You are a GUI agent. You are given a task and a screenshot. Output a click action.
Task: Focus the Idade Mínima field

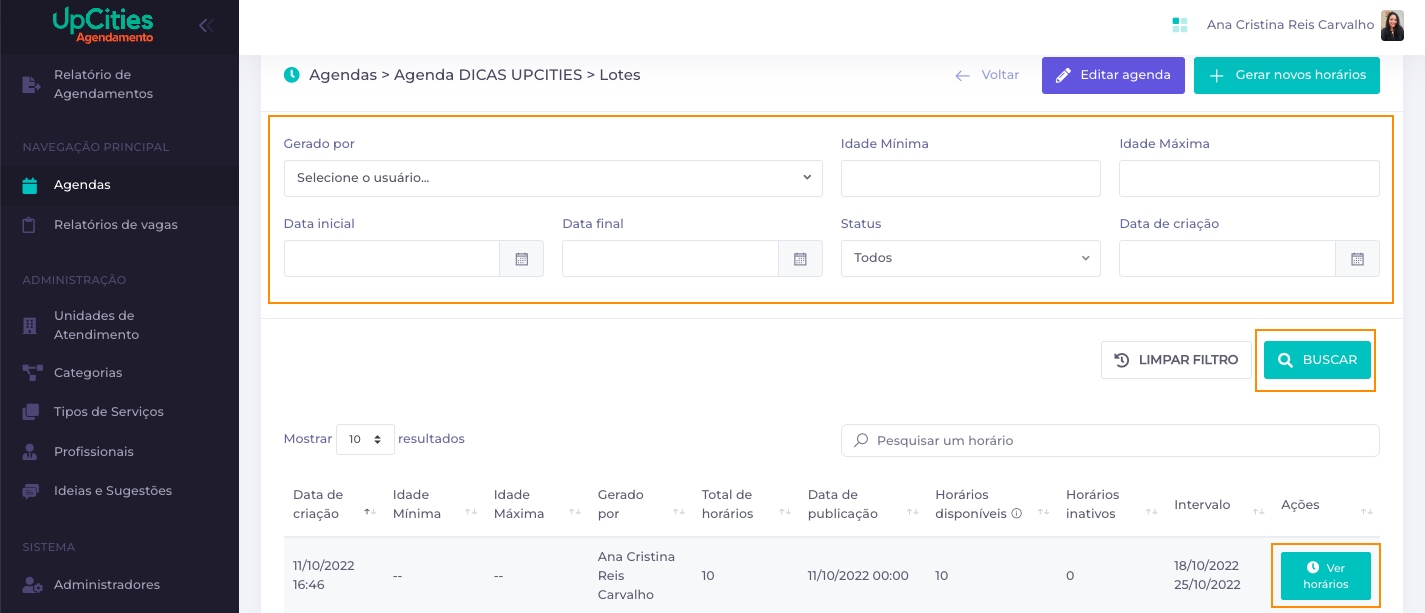[x=970, y=178]
